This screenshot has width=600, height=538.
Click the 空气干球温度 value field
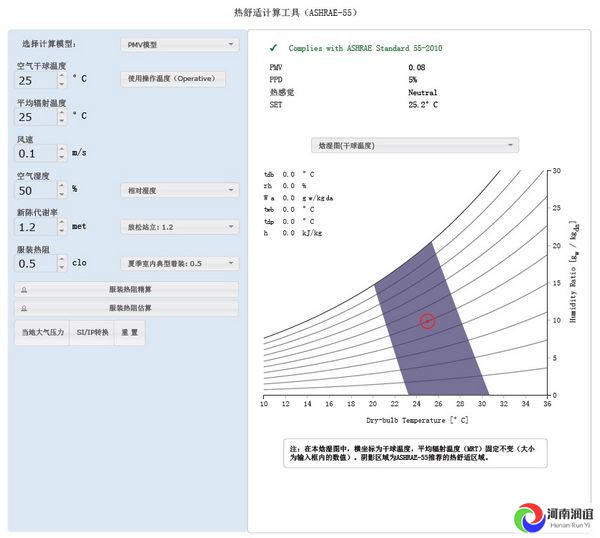click(37, 80)
